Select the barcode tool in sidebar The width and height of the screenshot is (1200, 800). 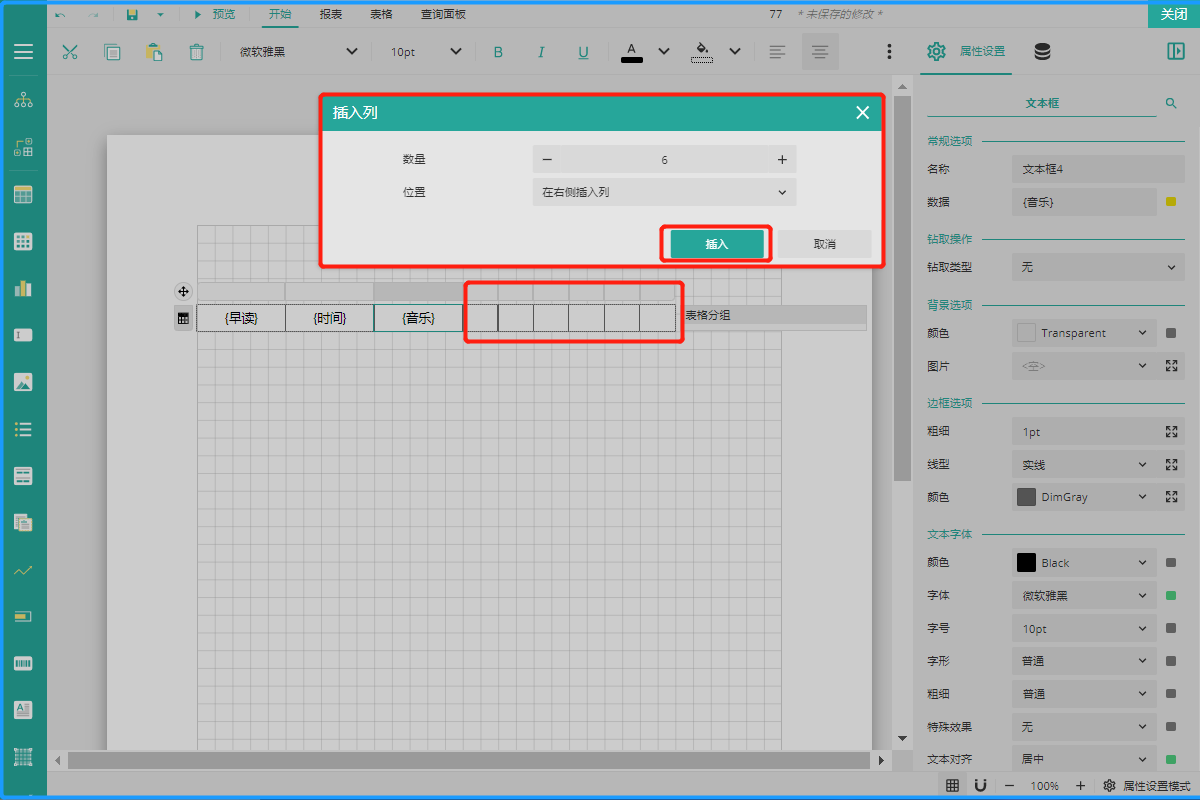pyautogui.click(x=23, y=664)
